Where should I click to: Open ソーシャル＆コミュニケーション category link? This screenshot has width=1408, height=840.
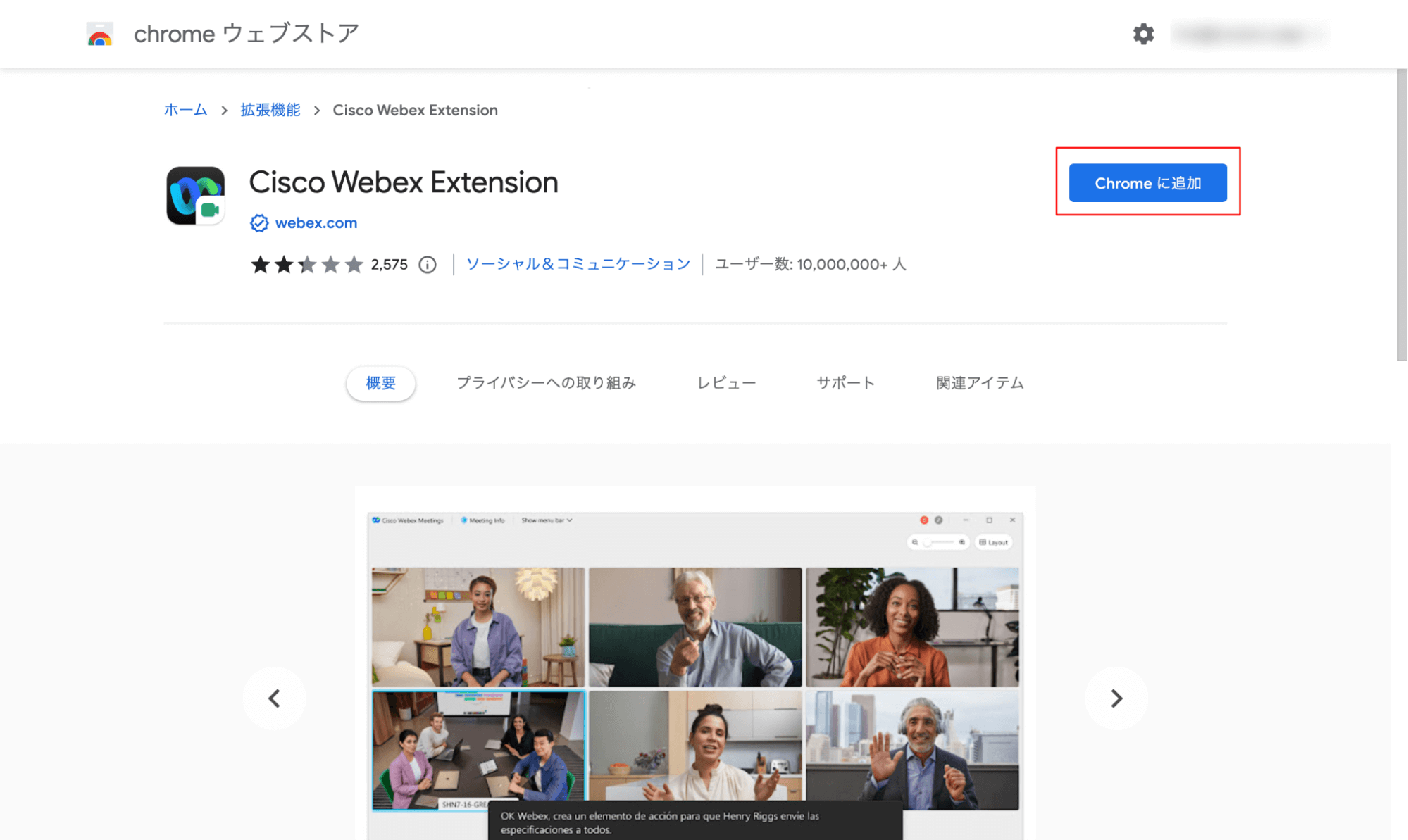pos(578,264)
